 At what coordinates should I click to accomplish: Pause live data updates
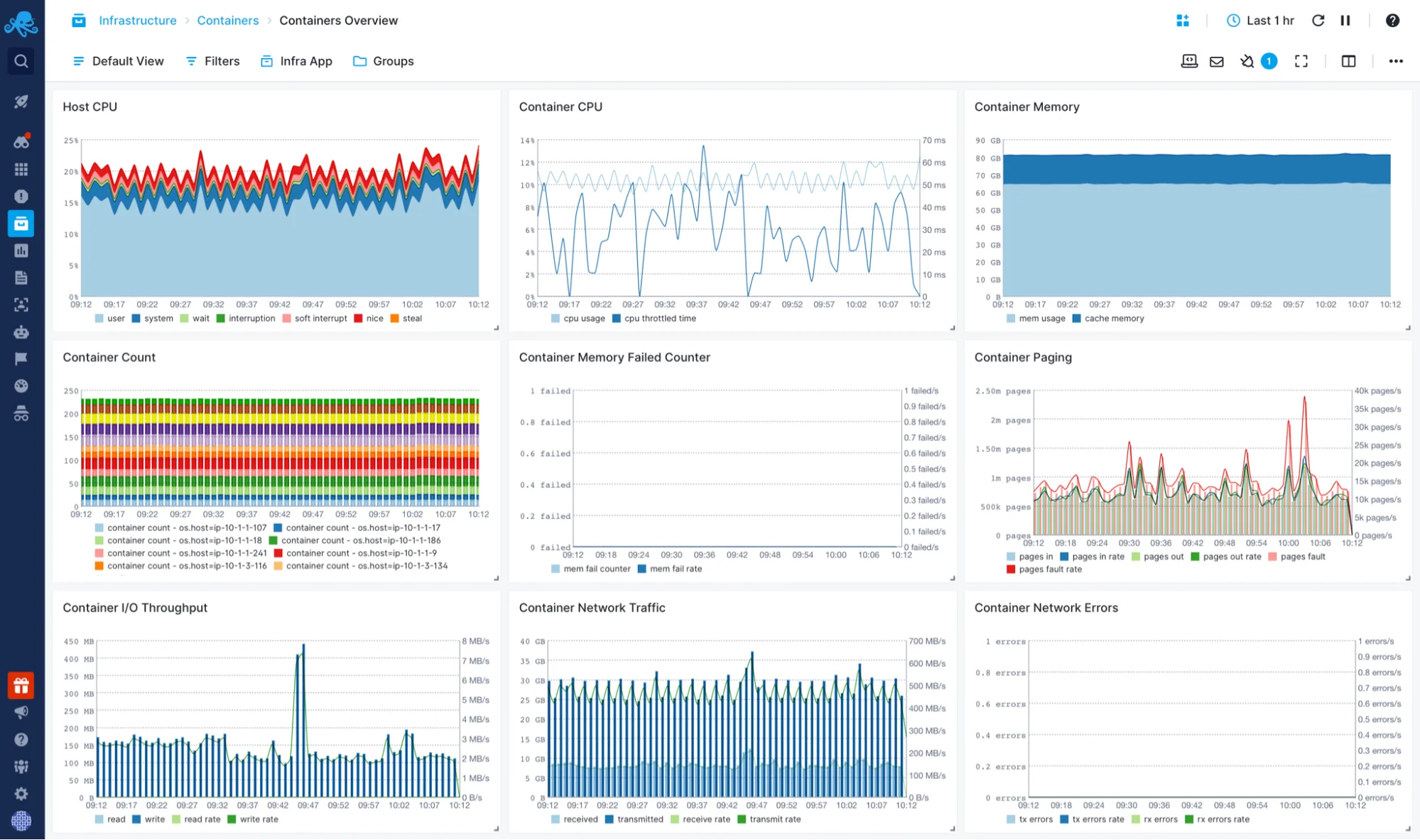click(1345, 21)
